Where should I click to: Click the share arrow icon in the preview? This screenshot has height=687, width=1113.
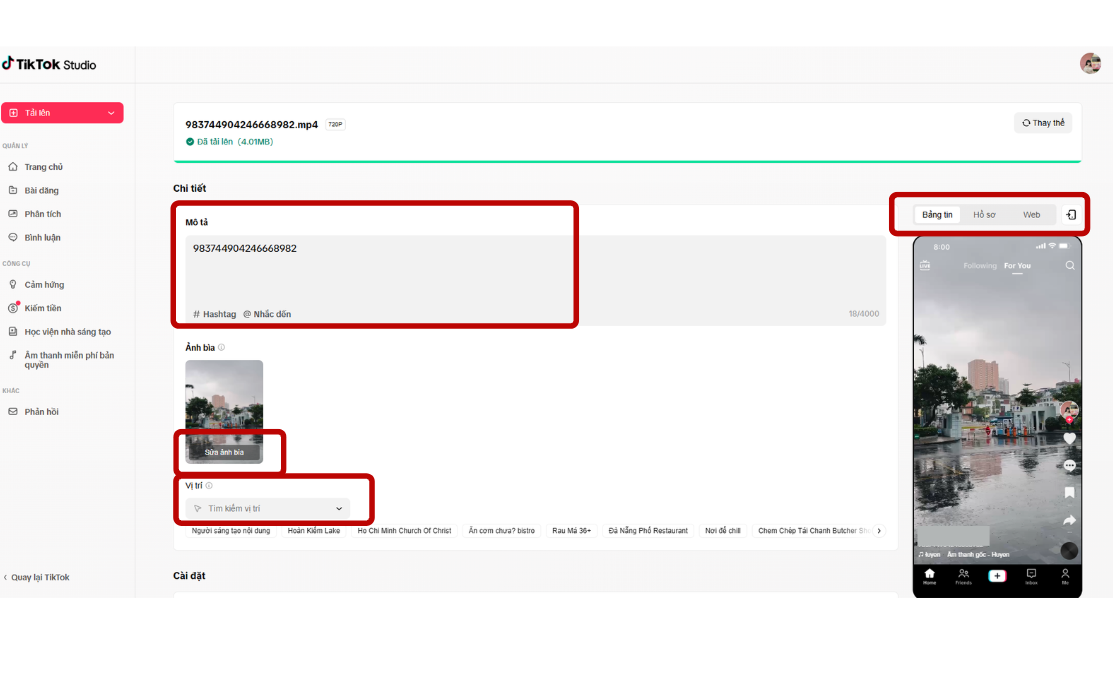(x=1070, y=520)
